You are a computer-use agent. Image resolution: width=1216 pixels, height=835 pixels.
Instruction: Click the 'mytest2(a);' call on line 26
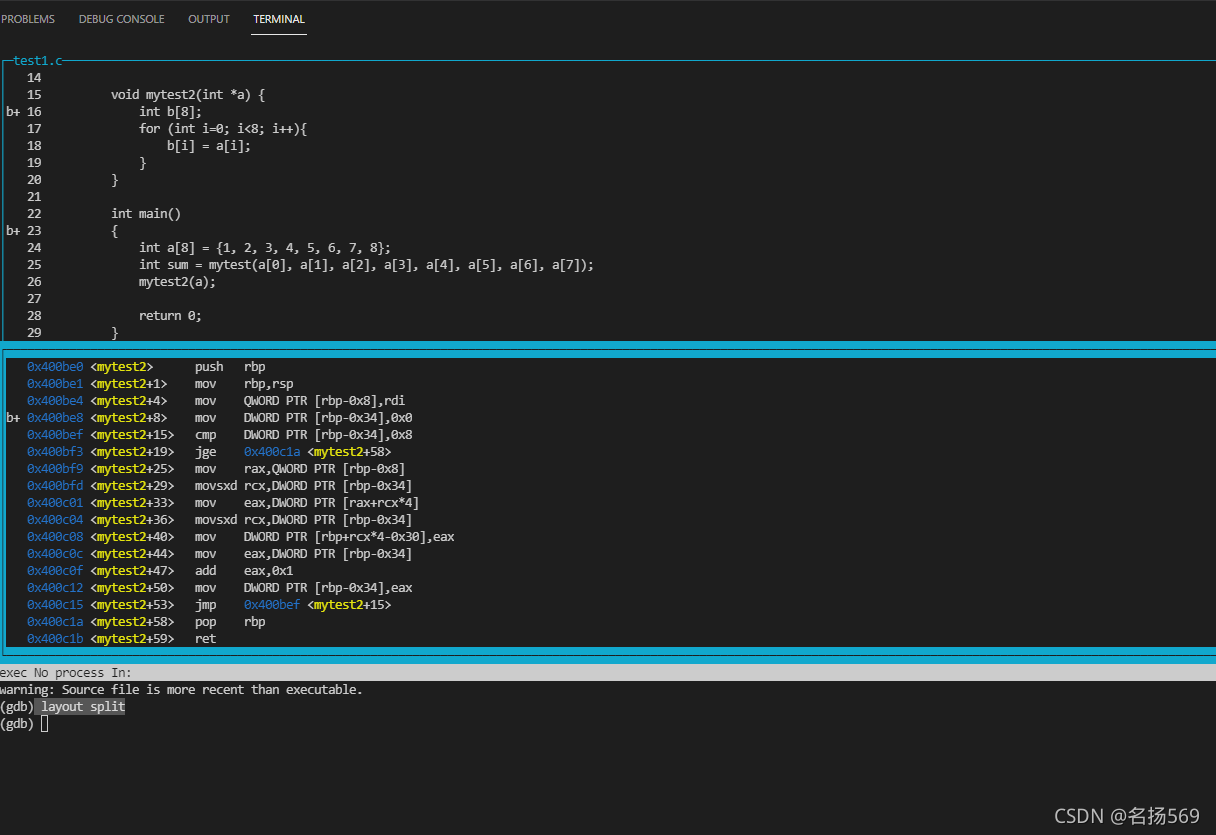point(177,282)
